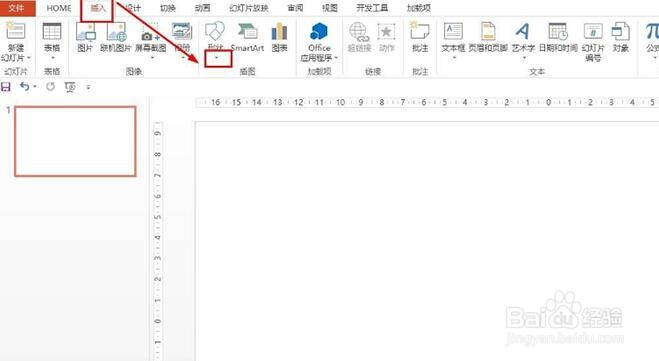Image resolution: width=659 pixels, height=361 pixels.
Task: Insert an 对象 (Object)
Action: 620,37
